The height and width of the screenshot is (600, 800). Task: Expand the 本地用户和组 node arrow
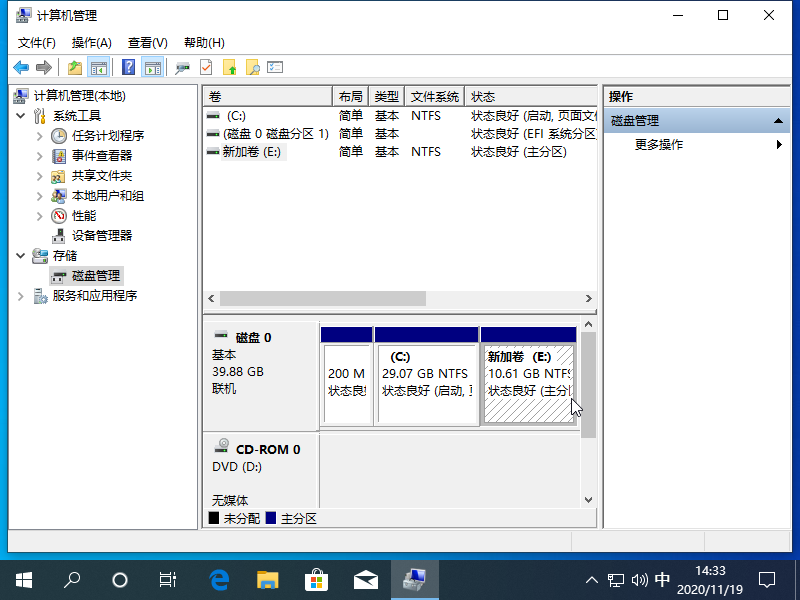pos(39,196)
